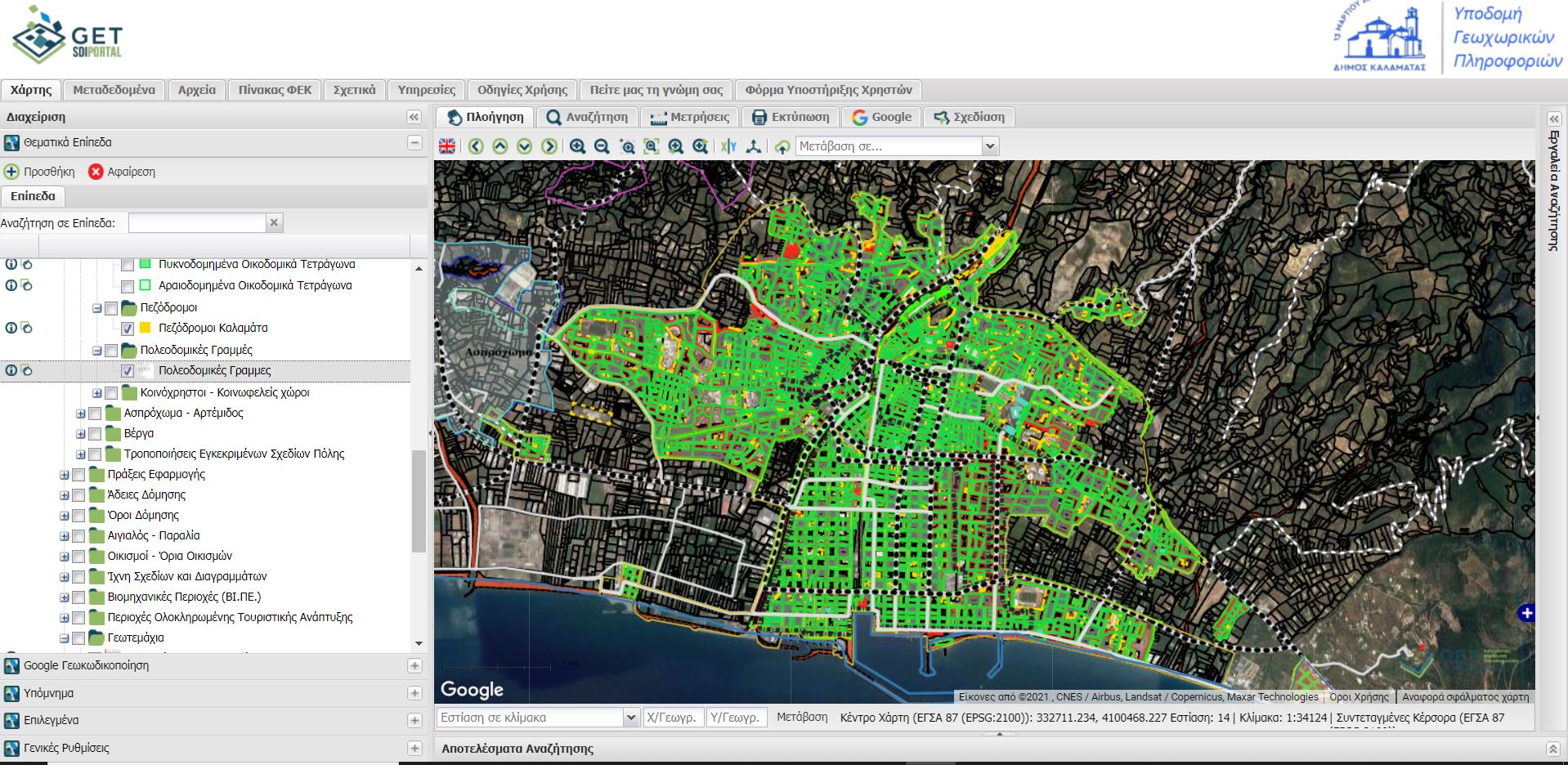
Task: Open info for Πεζόδρομοι Καλαμάτα layer
Action: [11, 328]
